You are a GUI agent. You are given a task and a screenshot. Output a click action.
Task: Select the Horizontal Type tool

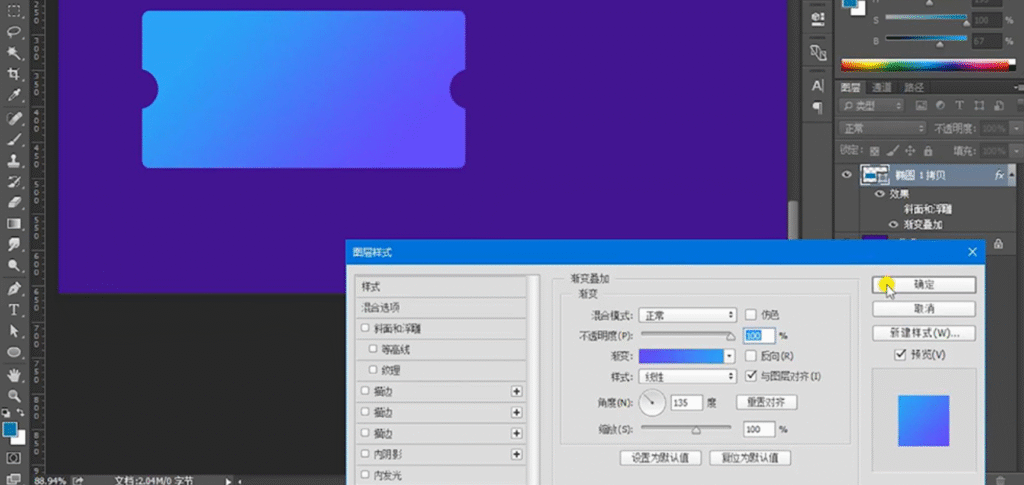coord(14,309)
